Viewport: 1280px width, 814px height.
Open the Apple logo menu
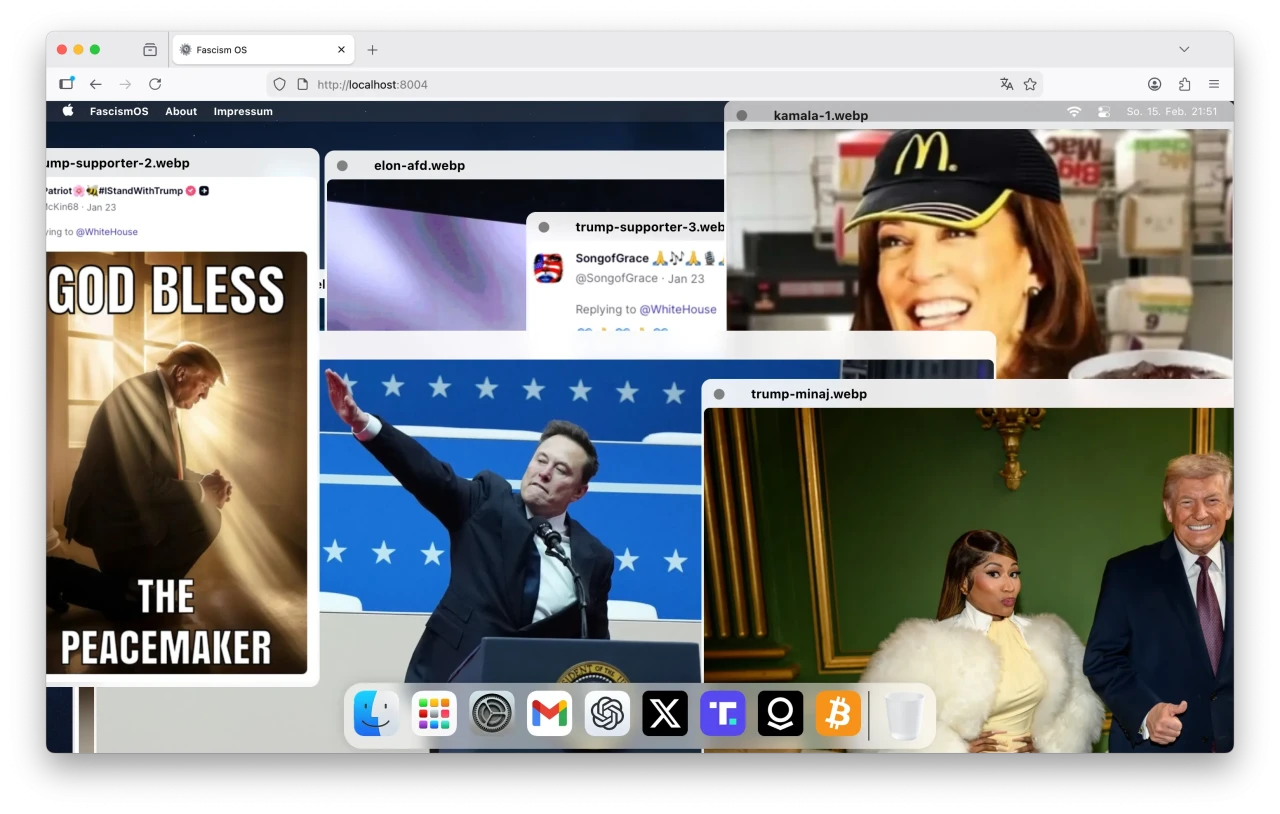pos(68,111)
